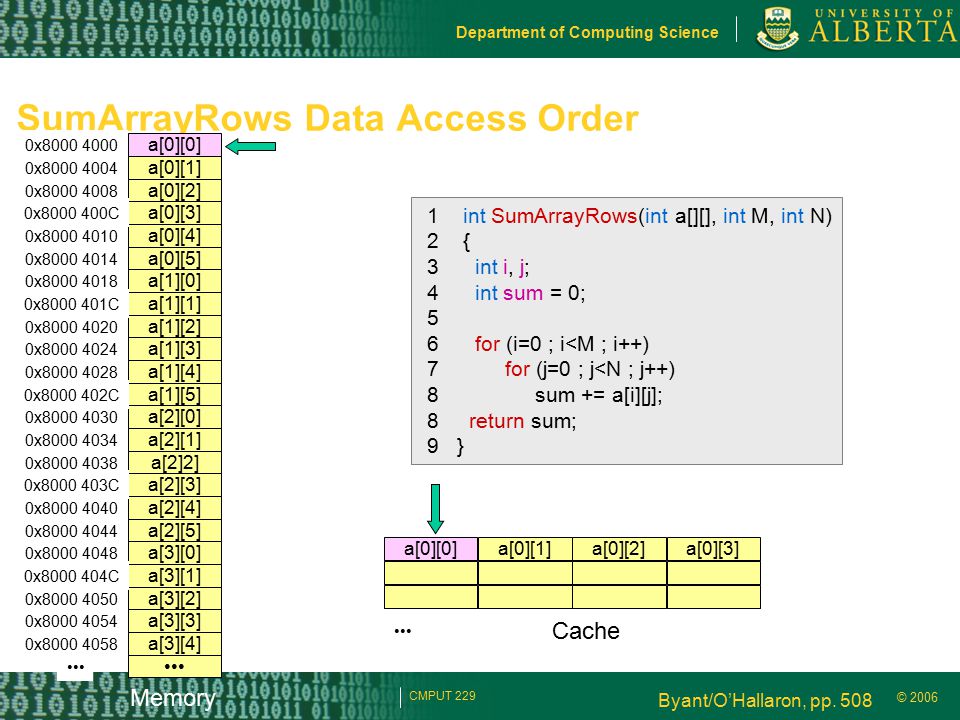Screen dimensions: 960x720
Task: Click the memory cell labeled a[2]2]
Action: (174, 462)
